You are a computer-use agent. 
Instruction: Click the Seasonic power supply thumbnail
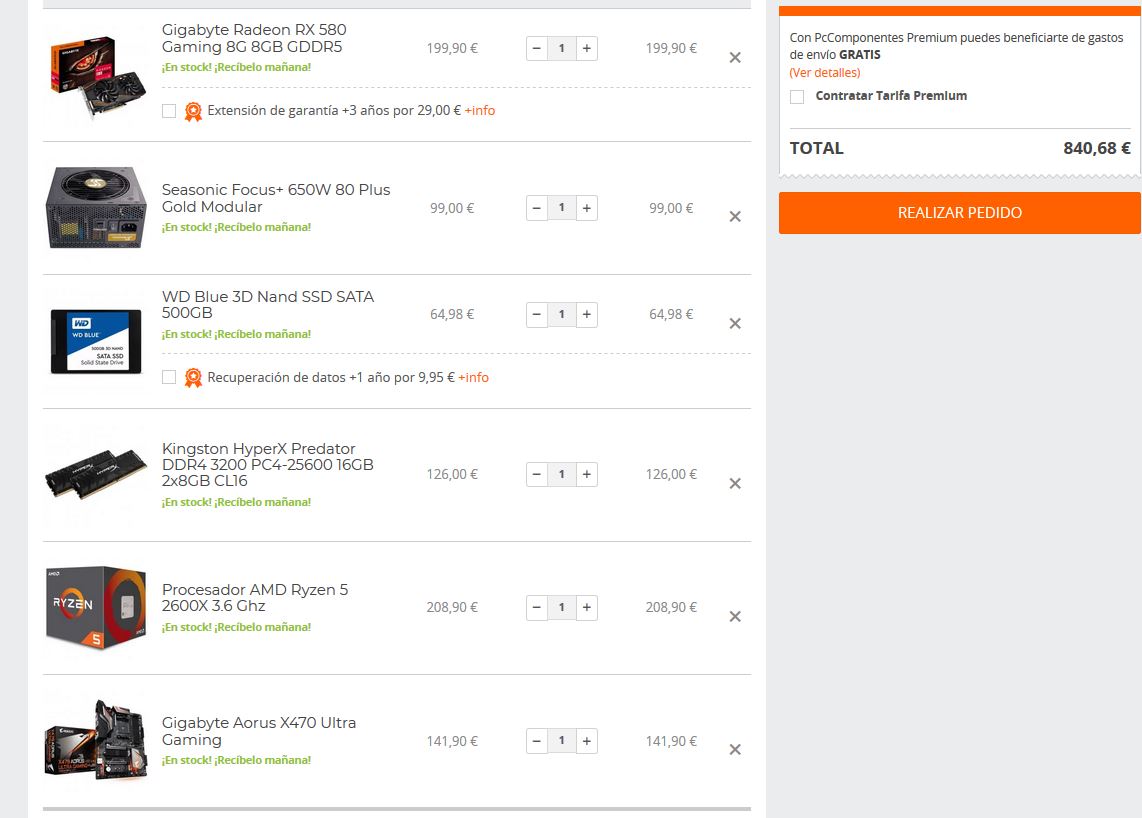point(96,208)
